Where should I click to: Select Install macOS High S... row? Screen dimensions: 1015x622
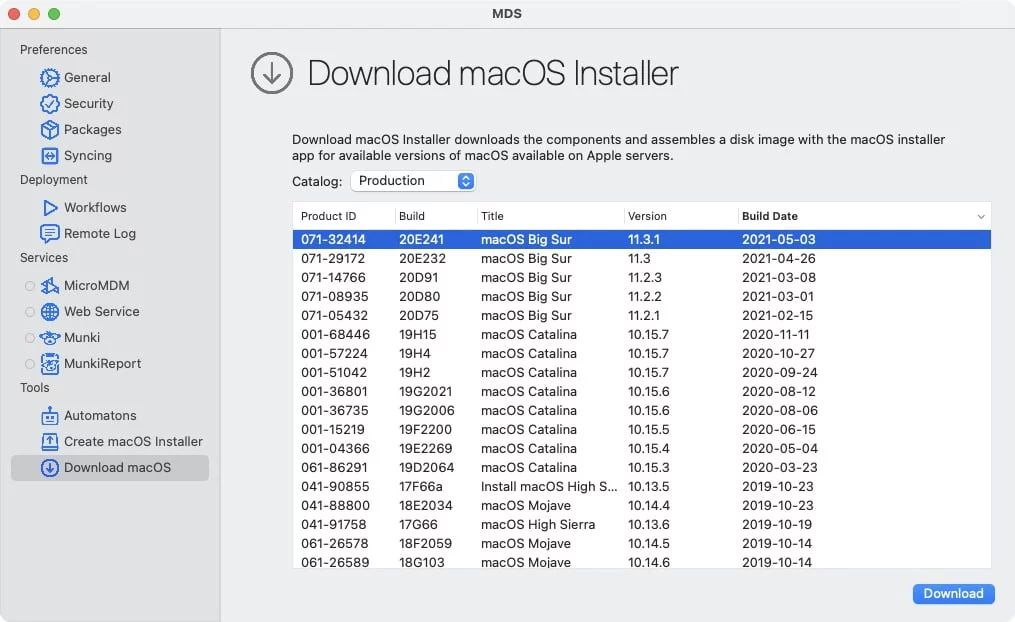[641, 487]
